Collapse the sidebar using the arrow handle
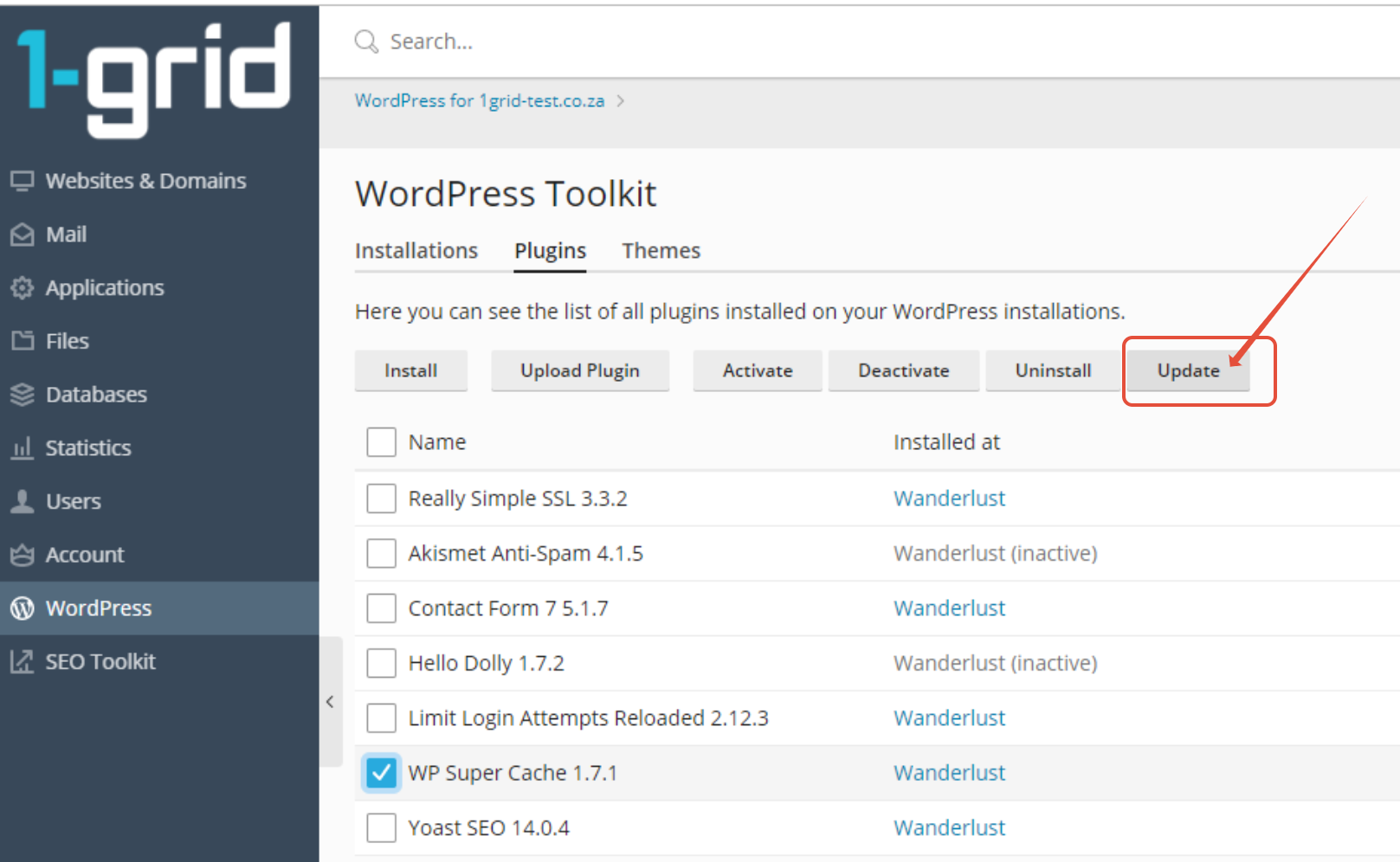Image resolution: width=1400 pixels, height=862 pixels. (x=330, y=702)
